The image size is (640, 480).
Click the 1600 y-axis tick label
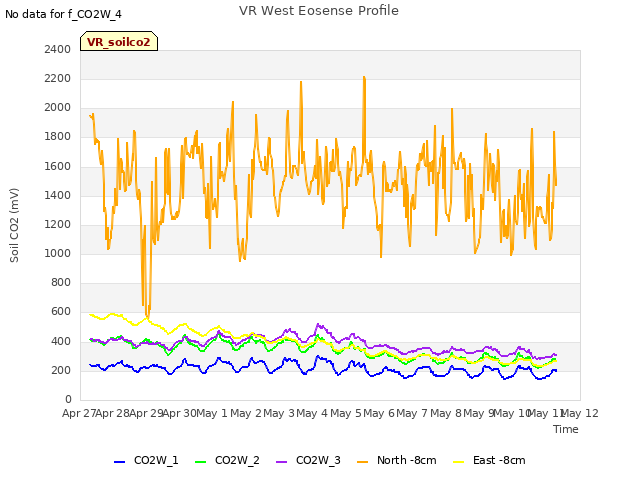point(58,167)
